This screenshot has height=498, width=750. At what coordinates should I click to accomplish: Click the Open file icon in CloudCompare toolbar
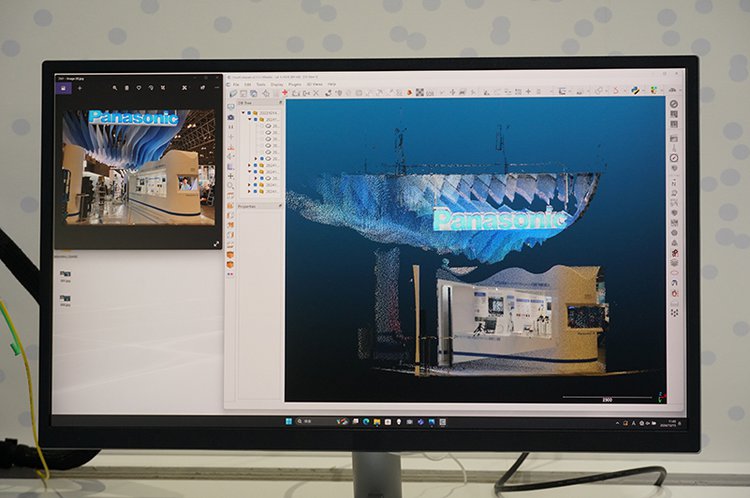click(233, 93)
